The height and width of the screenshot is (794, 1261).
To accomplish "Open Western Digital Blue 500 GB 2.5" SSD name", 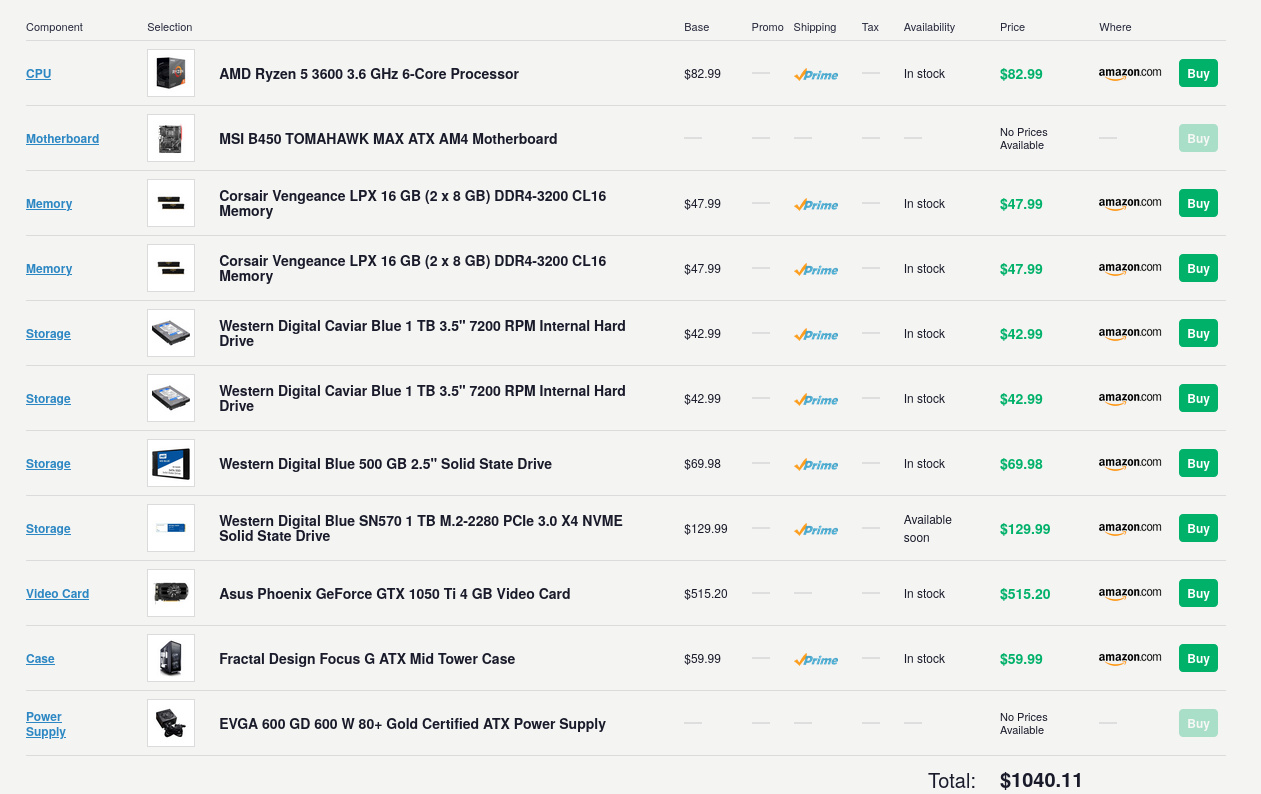I will coord(385,464).
